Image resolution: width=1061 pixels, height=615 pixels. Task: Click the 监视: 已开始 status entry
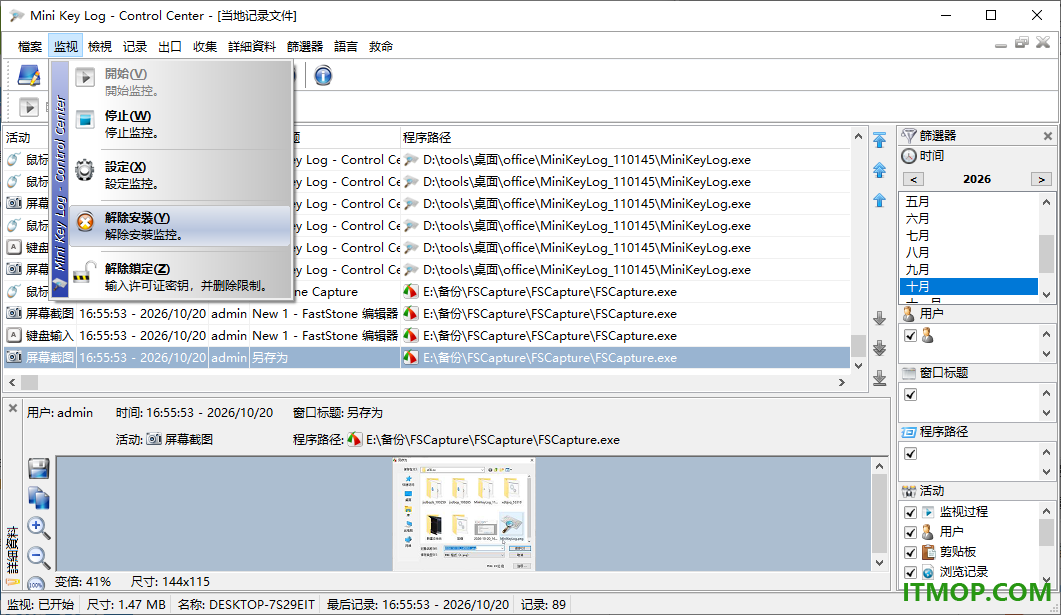coord(40,605)
